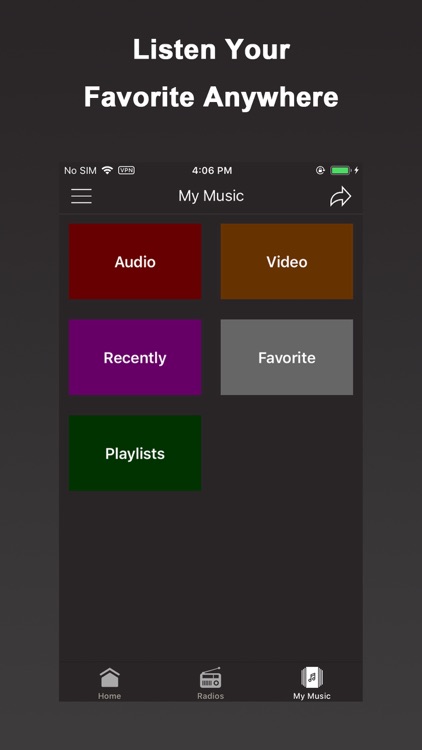Click the VPN status badge
Viewport: 422px width, 750px height.
click(x=126, y=170)
